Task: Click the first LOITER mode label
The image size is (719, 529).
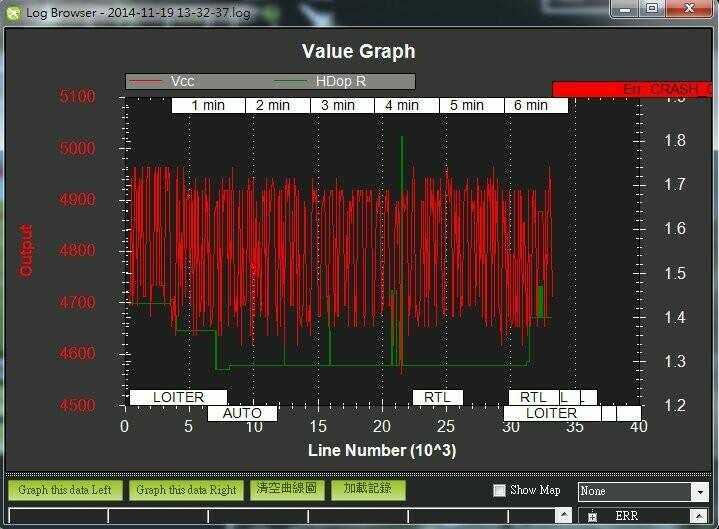Action: 178,397
